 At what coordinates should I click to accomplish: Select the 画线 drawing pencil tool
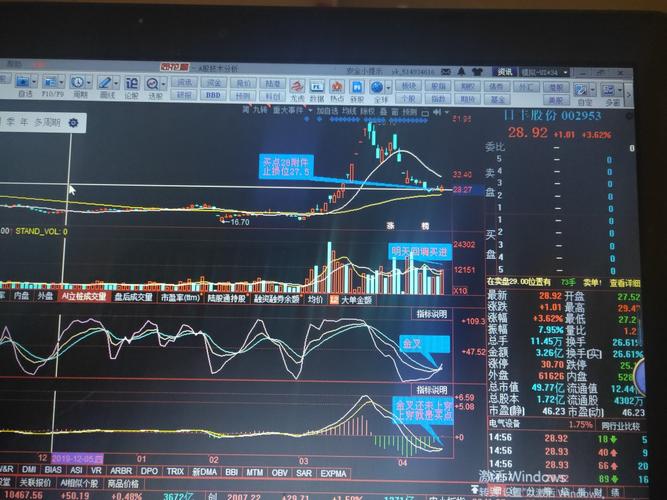coord(104,82)
